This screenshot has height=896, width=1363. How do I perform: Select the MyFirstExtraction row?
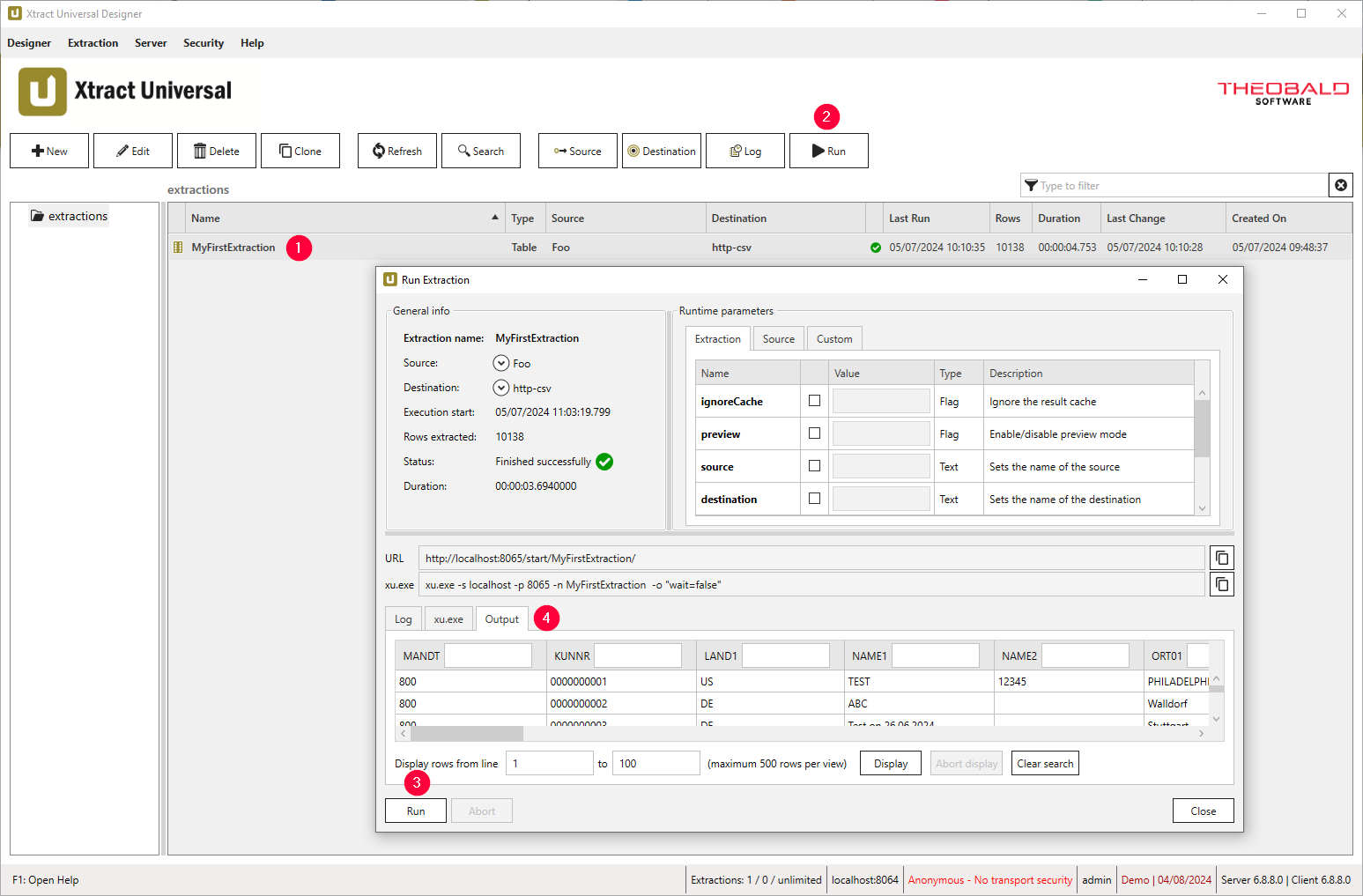tap(759, 248)
